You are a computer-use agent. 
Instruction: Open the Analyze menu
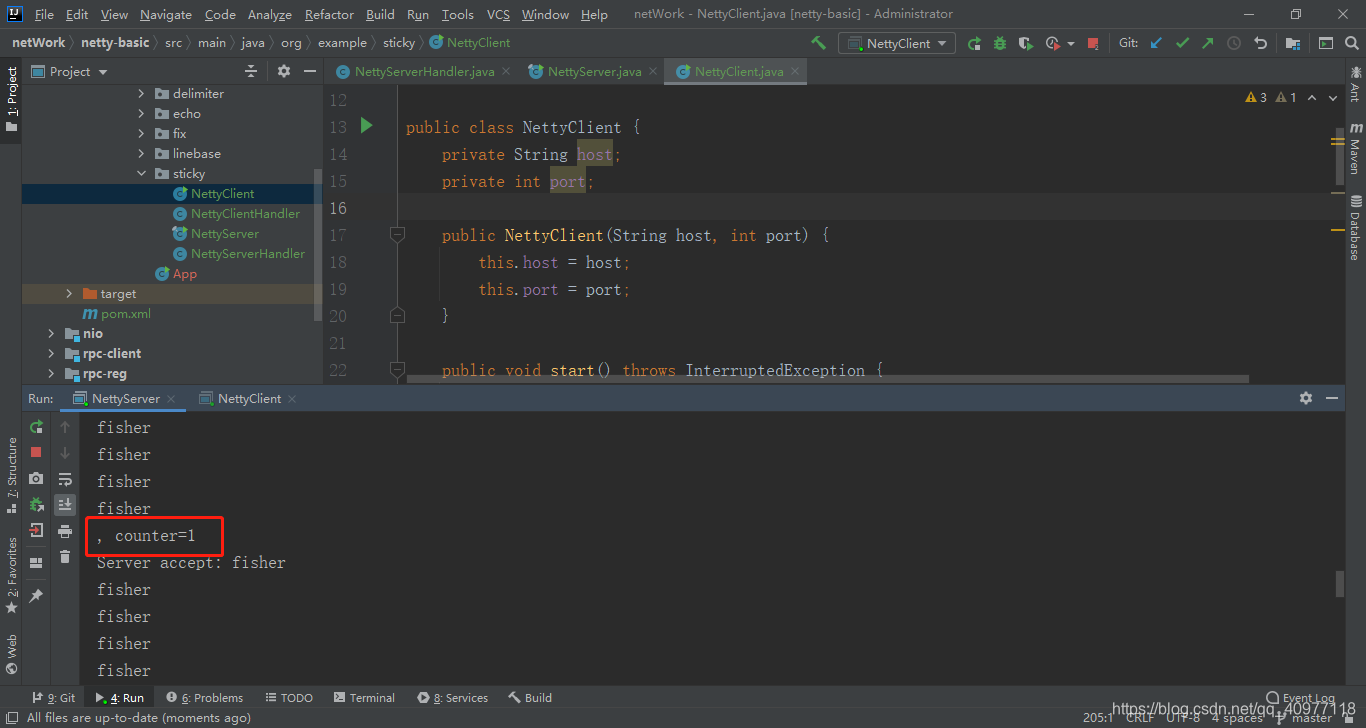tap(269, 14)
